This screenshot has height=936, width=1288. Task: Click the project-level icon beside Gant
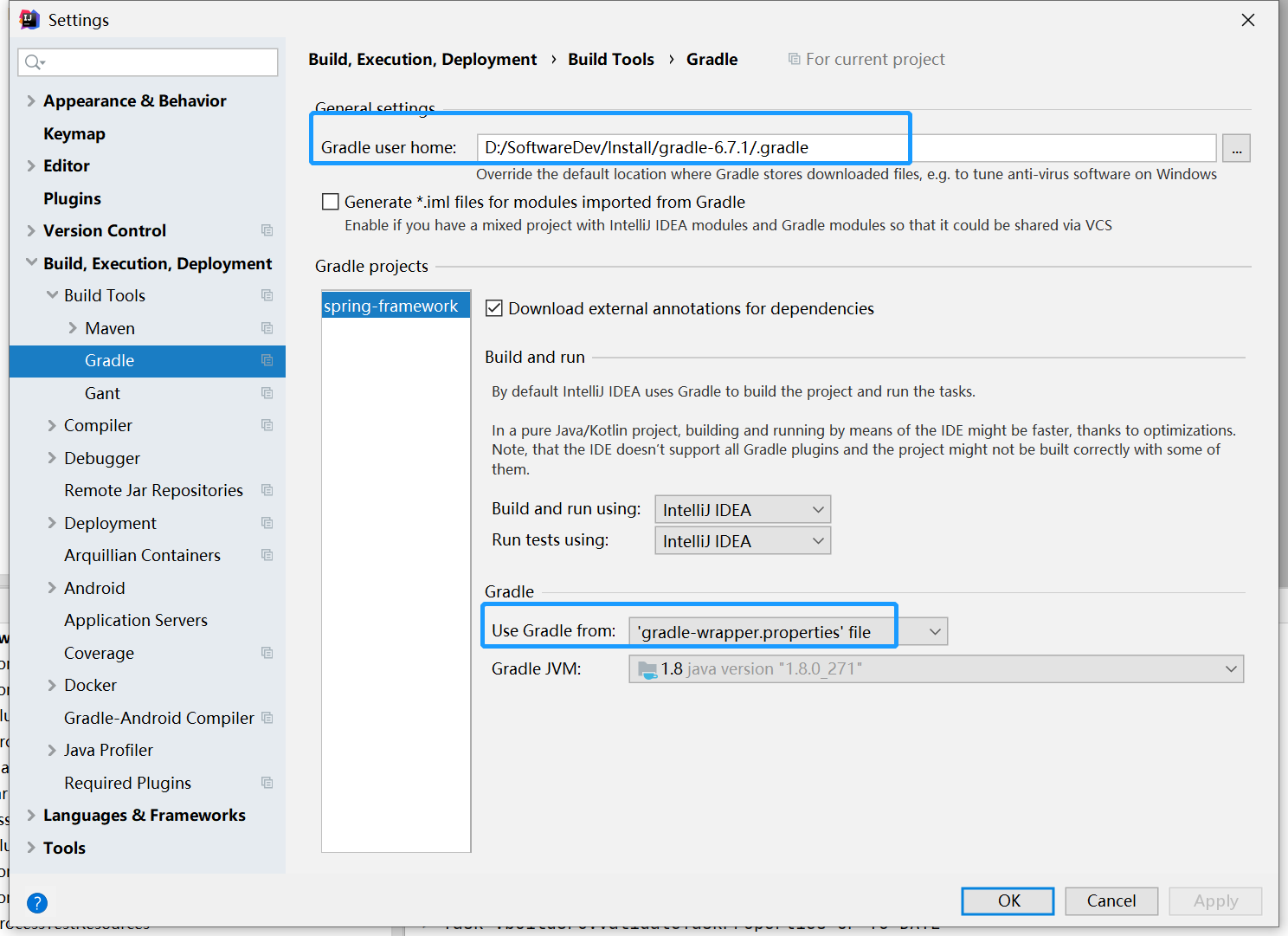pyautogui.click(x=267, y=393)
